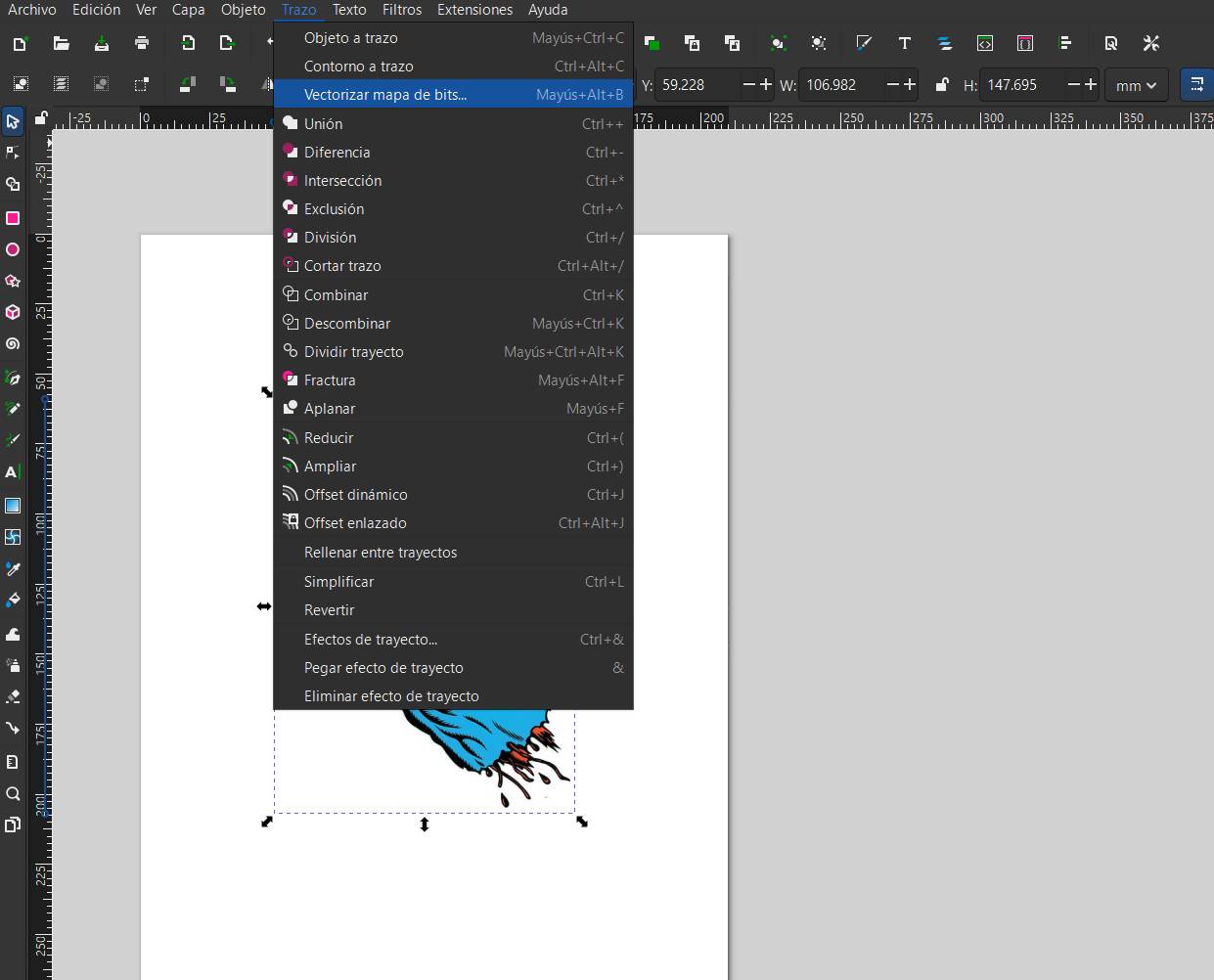Select the Rectangle tool
The image size is (1214, 980).
click(x=13, y=218)
